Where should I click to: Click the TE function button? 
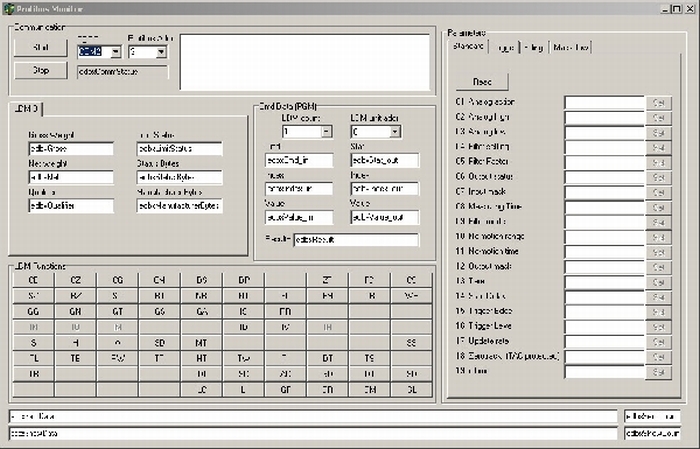tap(75, 358)
